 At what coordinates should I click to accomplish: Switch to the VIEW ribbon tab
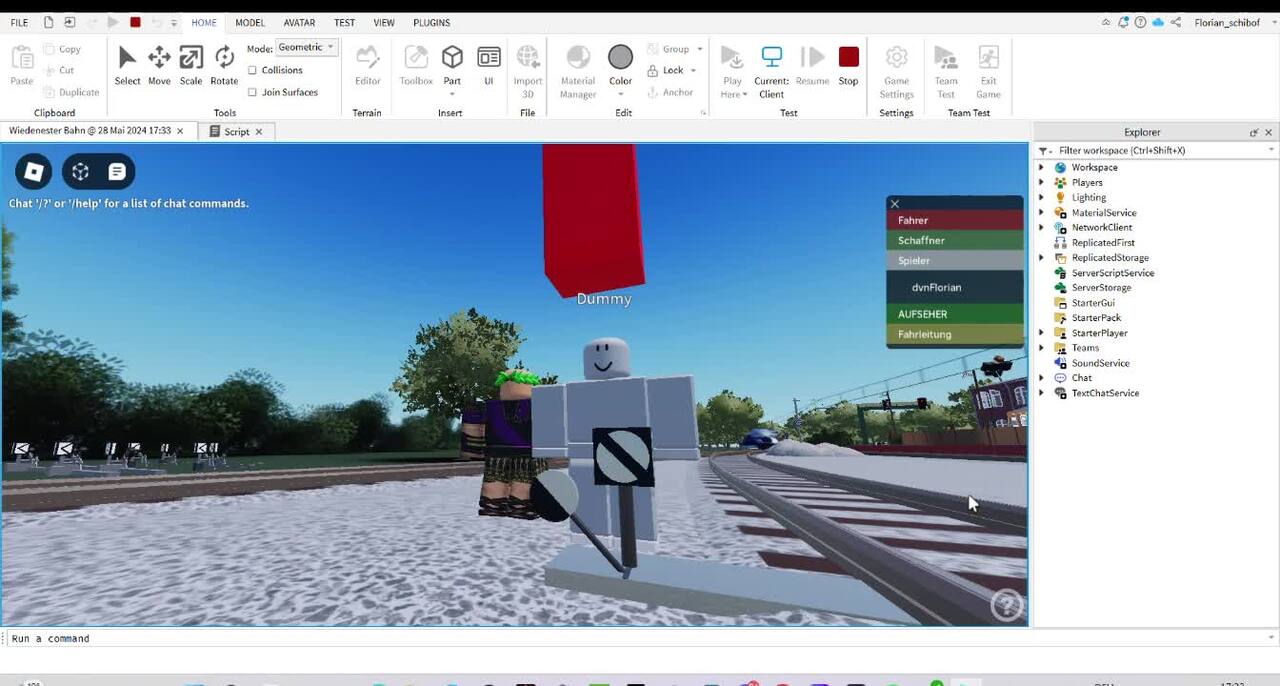(384, 22)
